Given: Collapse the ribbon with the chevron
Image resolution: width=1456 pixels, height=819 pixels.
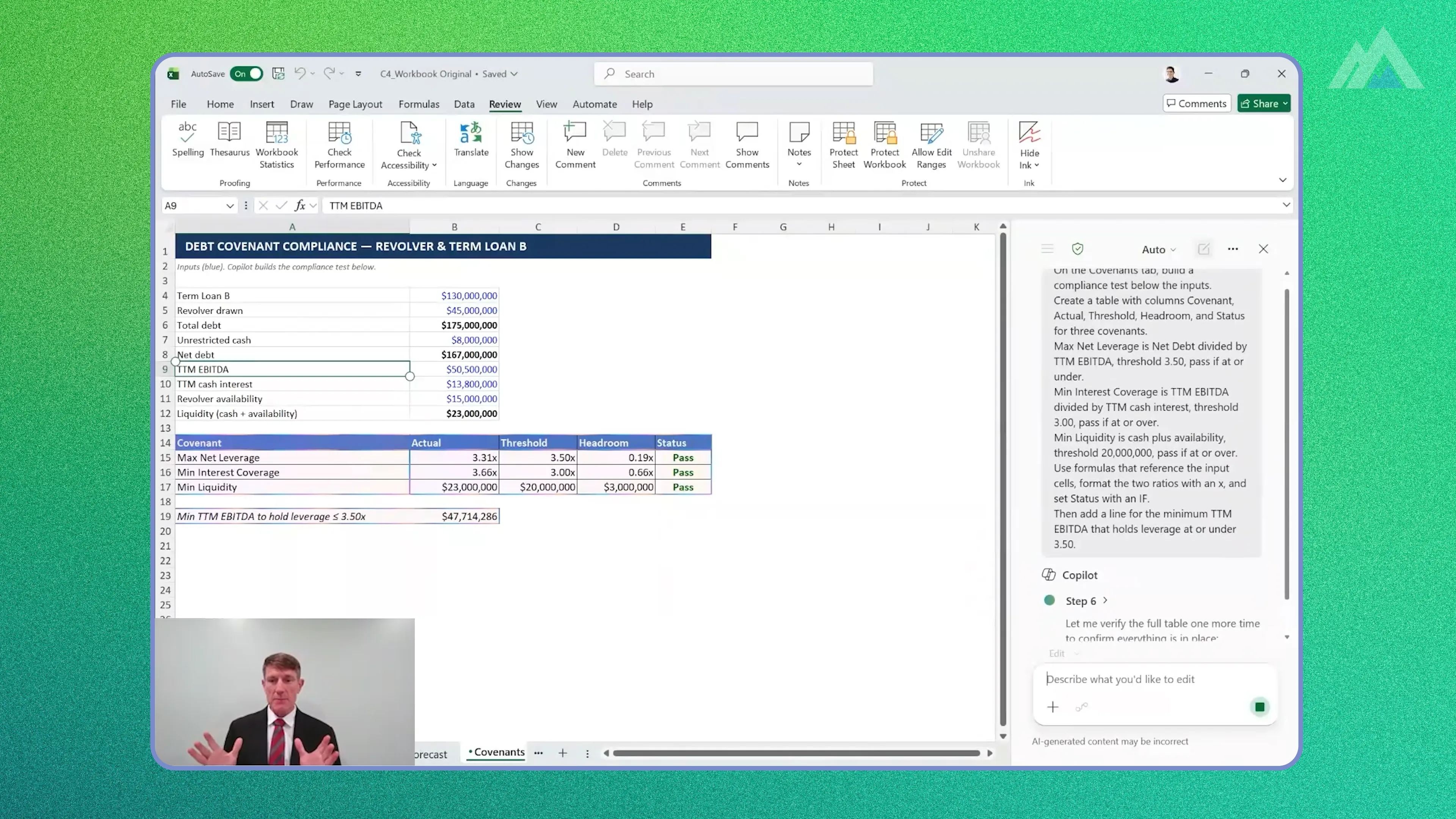Looking at the screenshot, I should [x=1282, y=180].
